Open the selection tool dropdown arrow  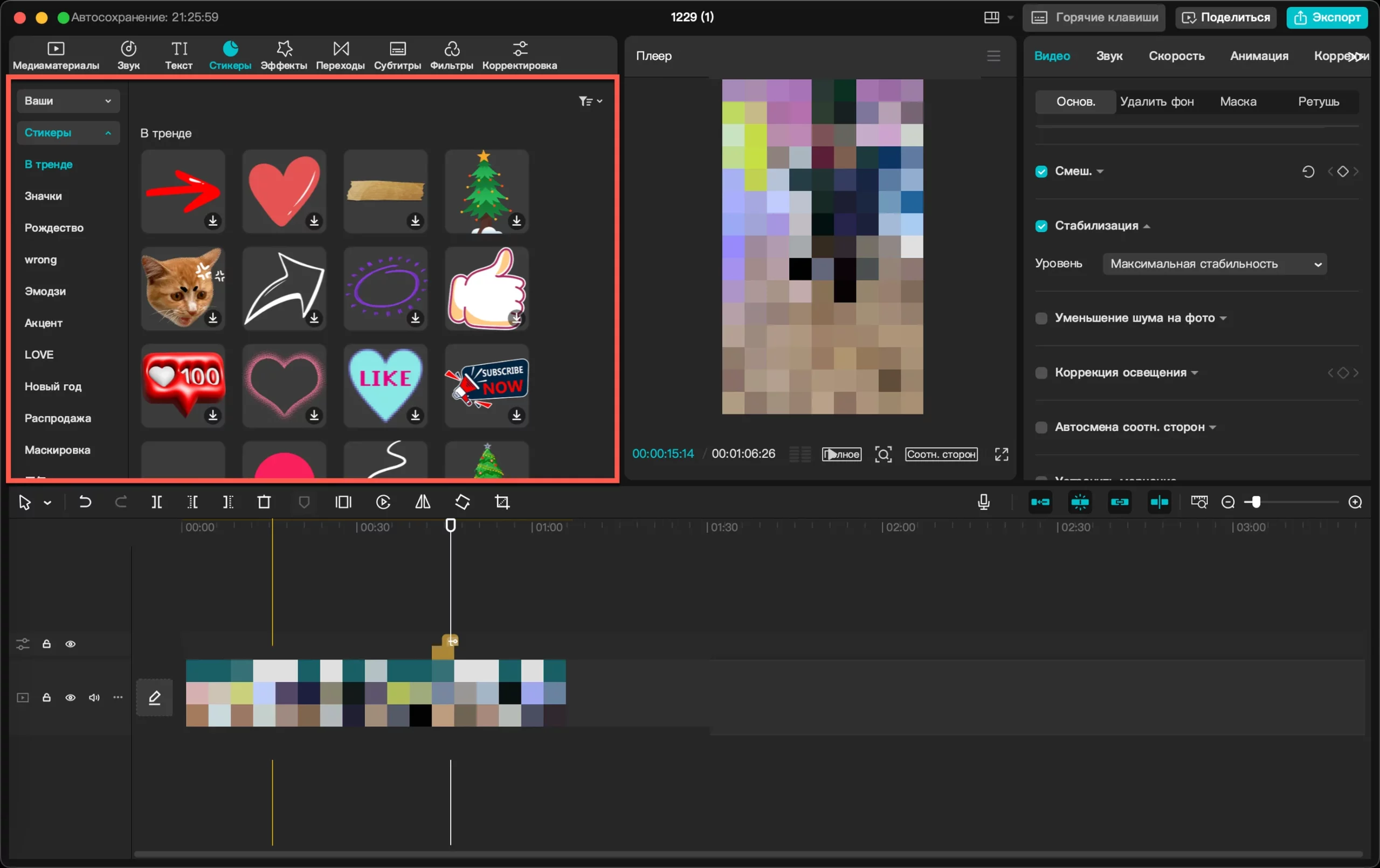click(47, 503)
